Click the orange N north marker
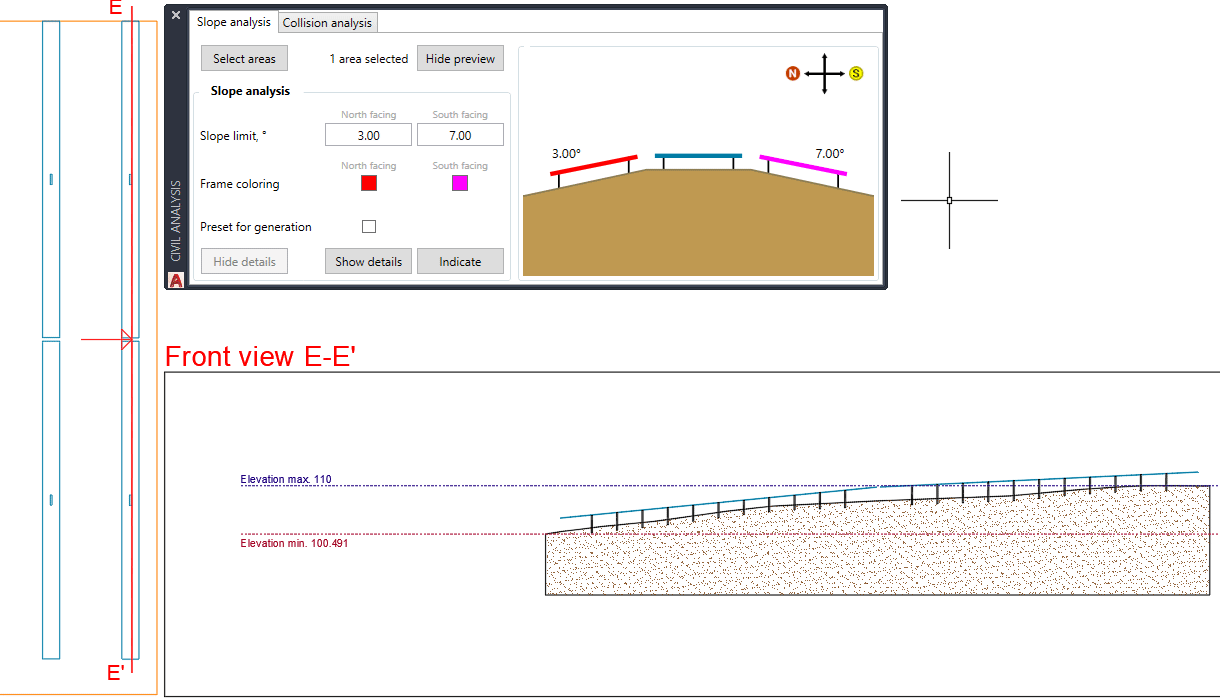Viewport: 1220px width, 699px height. tap(793, 74)
